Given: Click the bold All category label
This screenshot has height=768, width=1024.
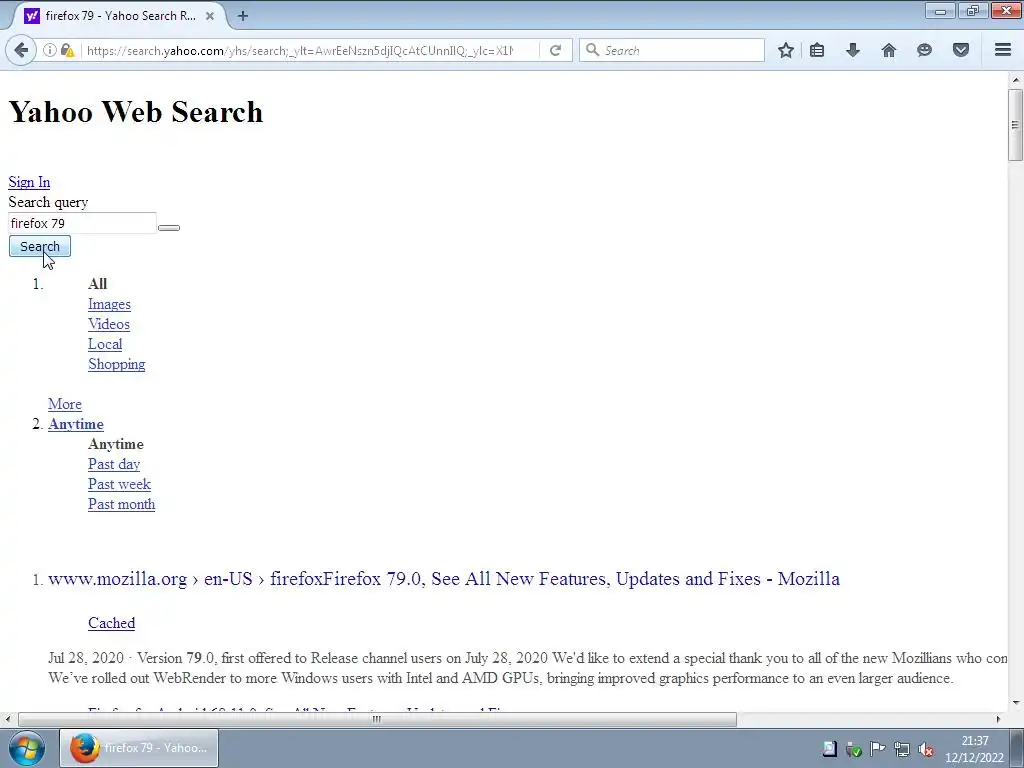Looking at the screenshot, I should [97, 284].
